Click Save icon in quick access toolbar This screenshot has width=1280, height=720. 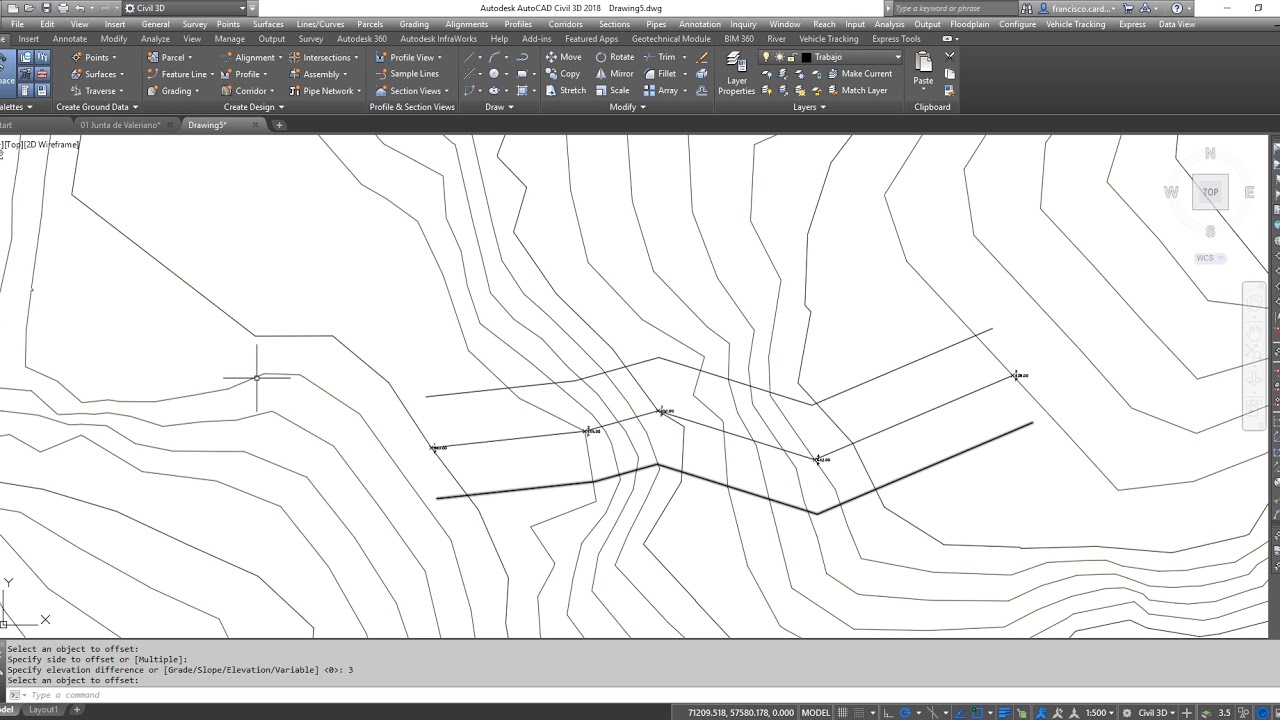coord(45,8)
